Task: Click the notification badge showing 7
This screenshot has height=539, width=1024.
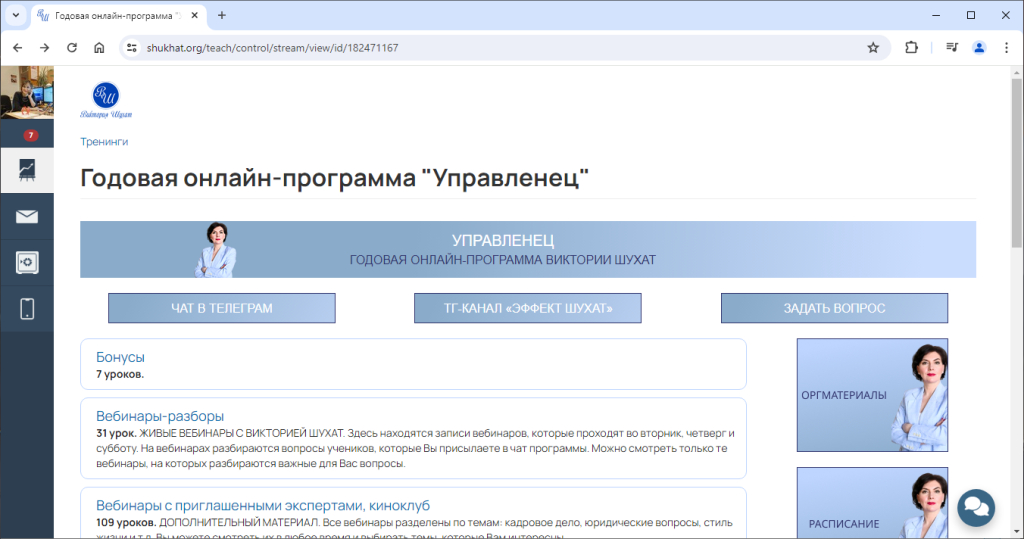Action: tap(30, 135)
